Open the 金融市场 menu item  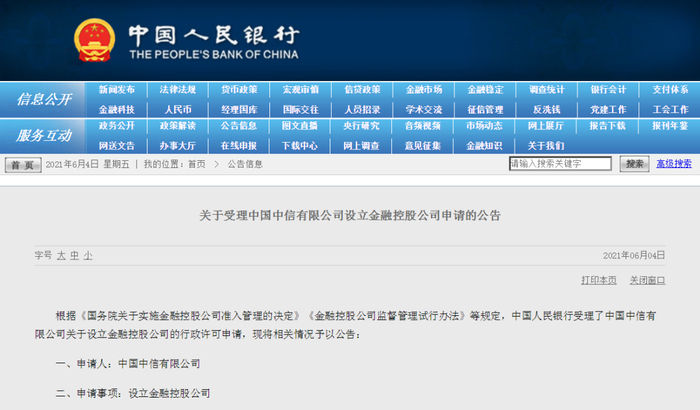click(x=424, y=90)
